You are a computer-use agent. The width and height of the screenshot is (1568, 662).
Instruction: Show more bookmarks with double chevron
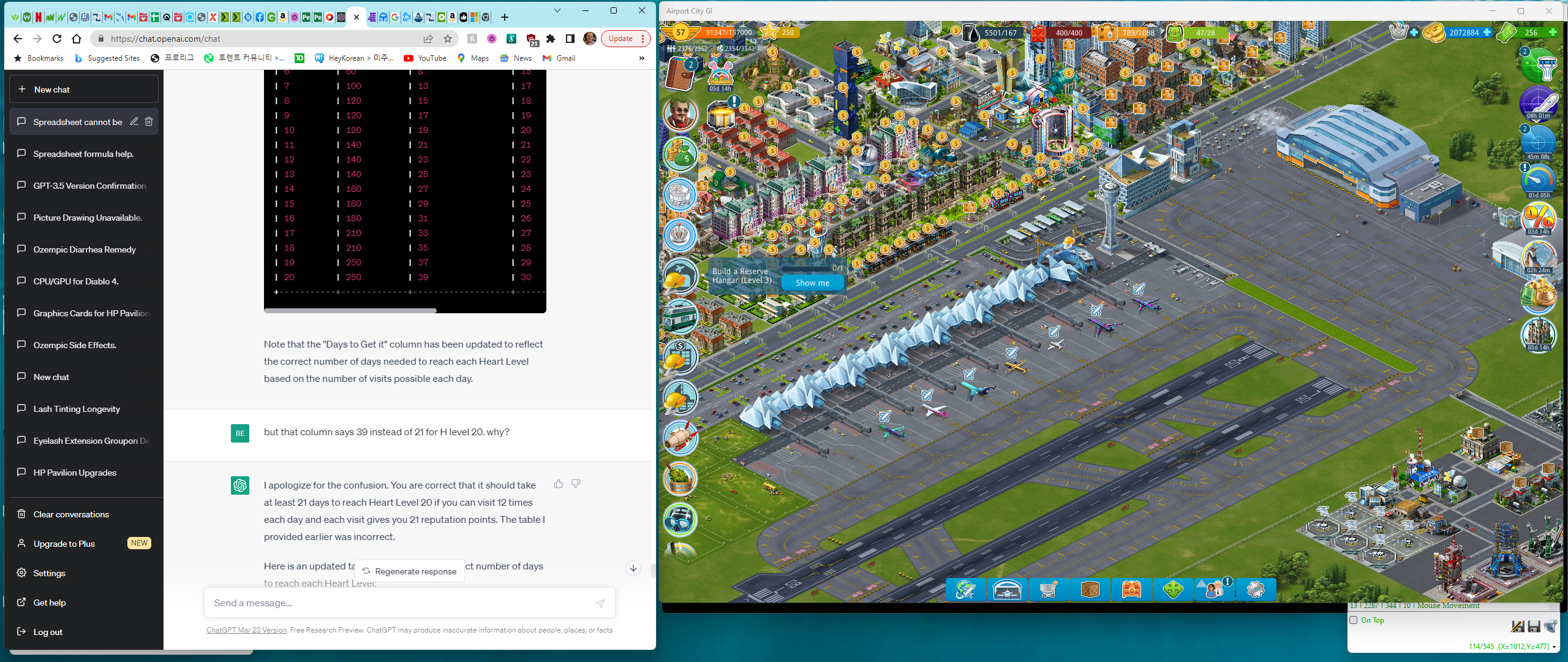click(x=641, y=58)
